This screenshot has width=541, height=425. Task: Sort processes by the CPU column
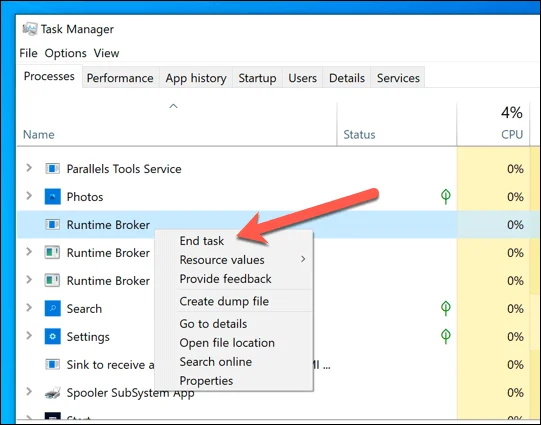pos(493,123)
